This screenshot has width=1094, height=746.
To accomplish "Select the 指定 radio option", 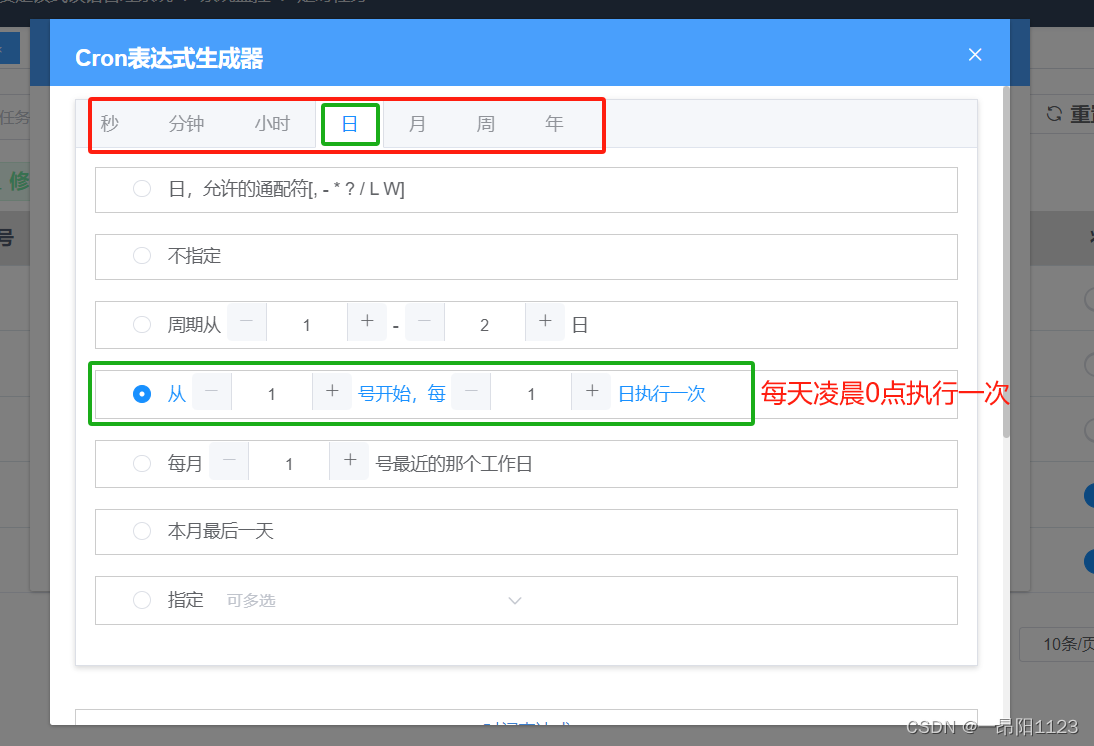I will [142, 599].
